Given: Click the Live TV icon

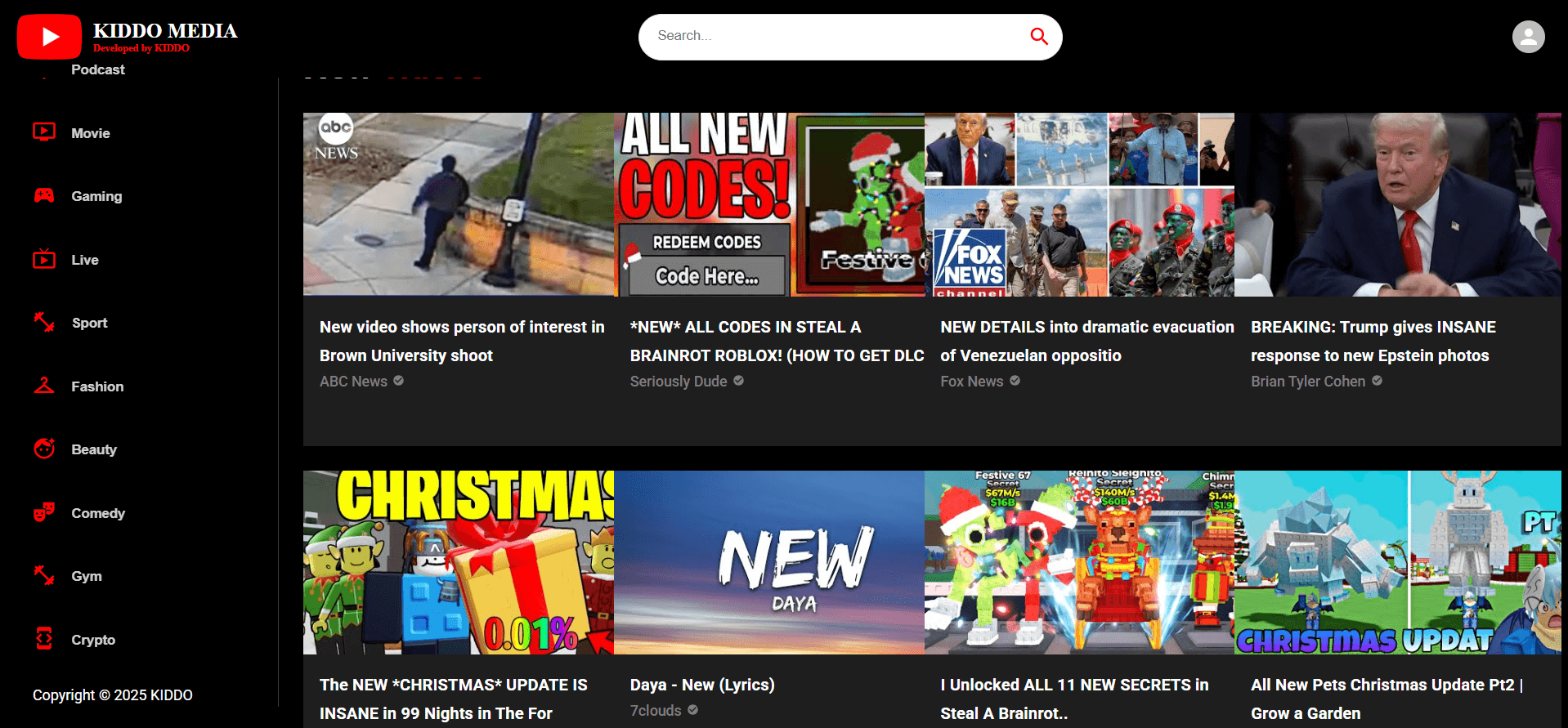Looking at the screenshot, I should point(44,259).
